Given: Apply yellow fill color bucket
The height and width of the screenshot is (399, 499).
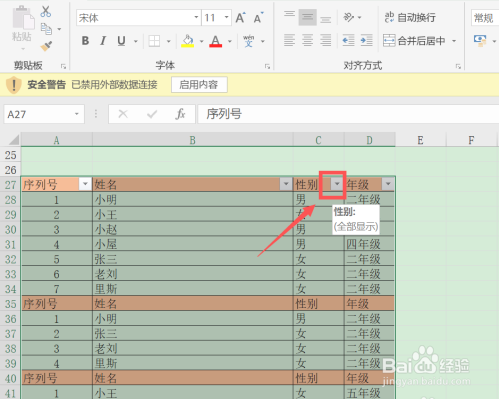Looking at the screenshot, I should tap(188, 41).
